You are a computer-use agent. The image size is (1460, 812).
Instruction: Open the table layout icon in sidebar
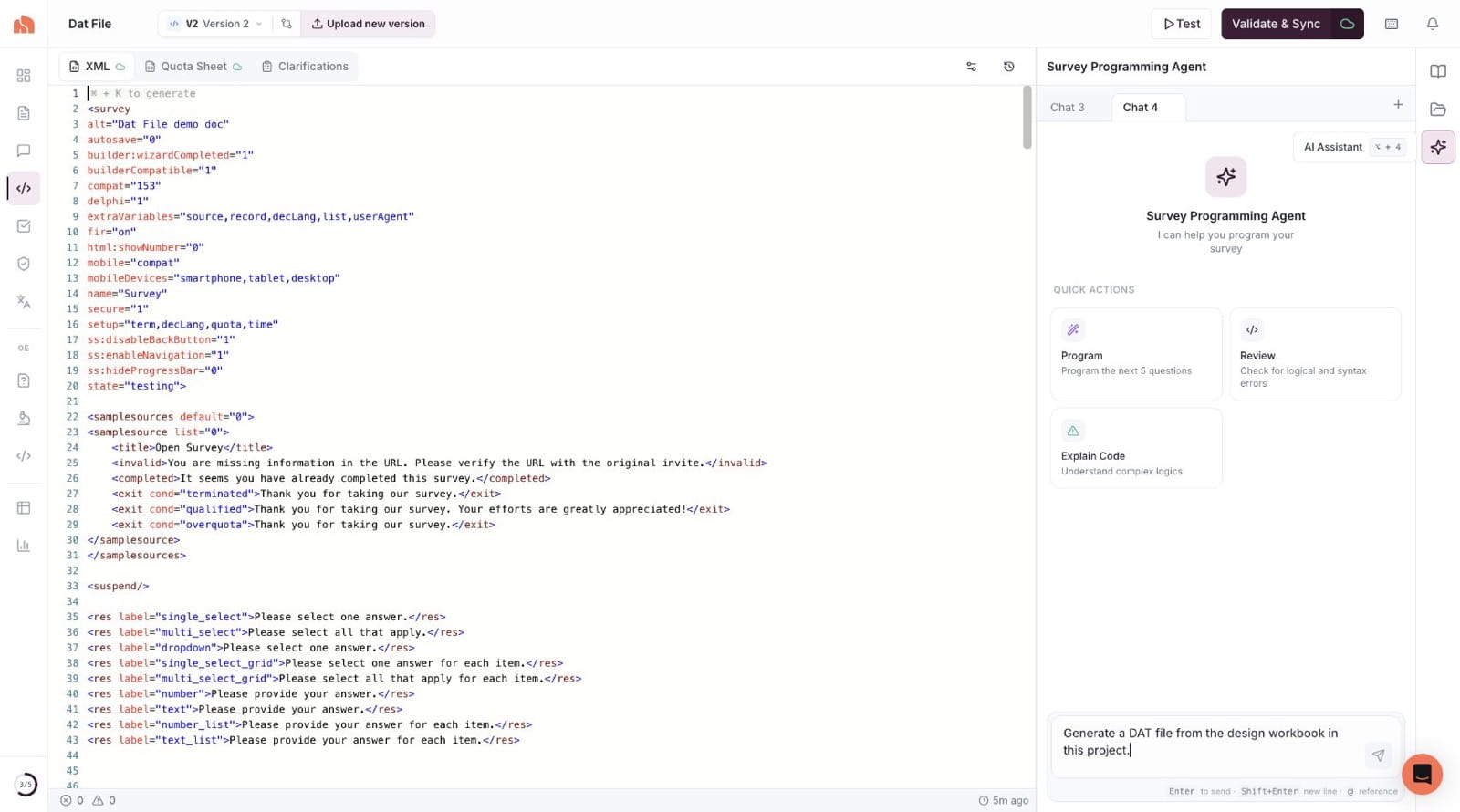[24, 508]
